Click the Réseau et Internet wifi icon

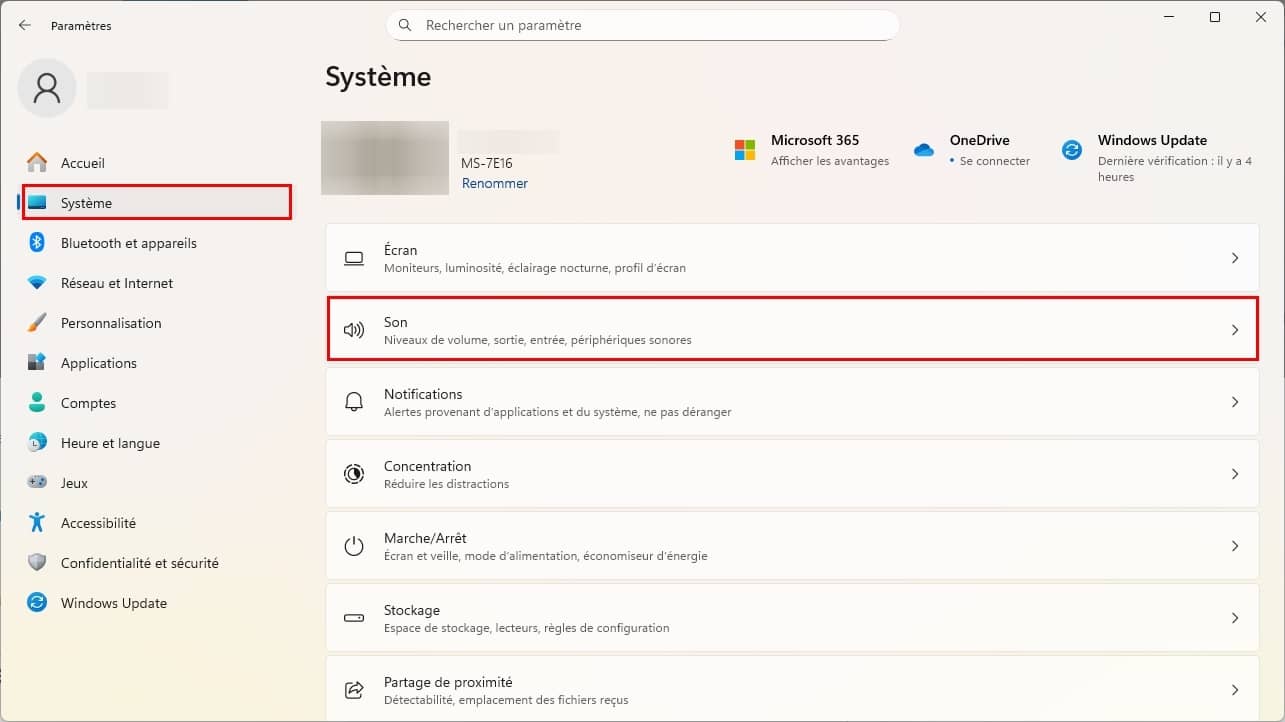tap(37, 283)
